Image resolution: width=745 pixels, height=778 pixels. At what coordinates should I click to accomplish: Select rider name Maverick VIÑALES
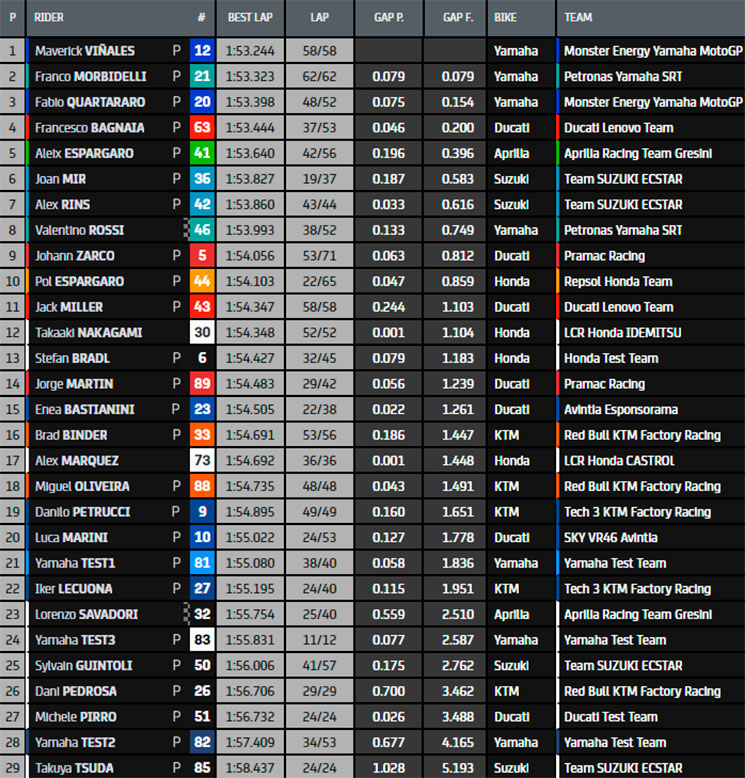click(85, 51)
